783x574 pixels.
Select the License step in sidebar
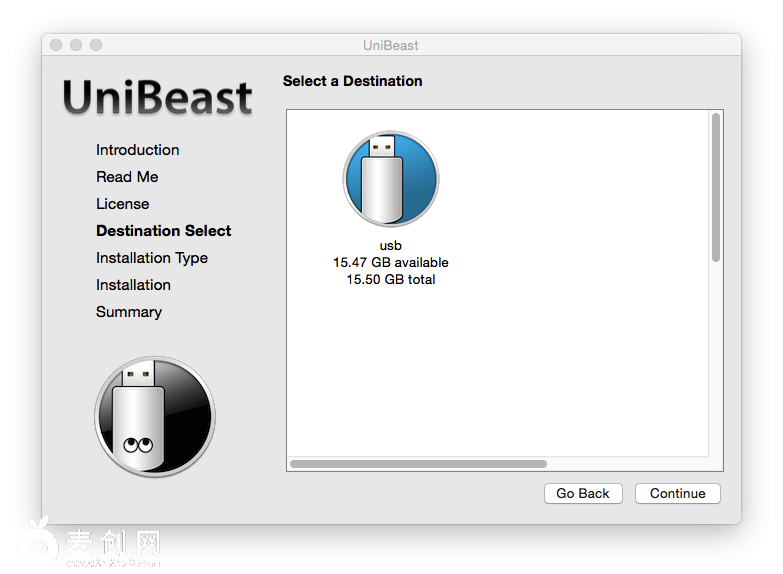pyautogui.click(x=122, y=204)
